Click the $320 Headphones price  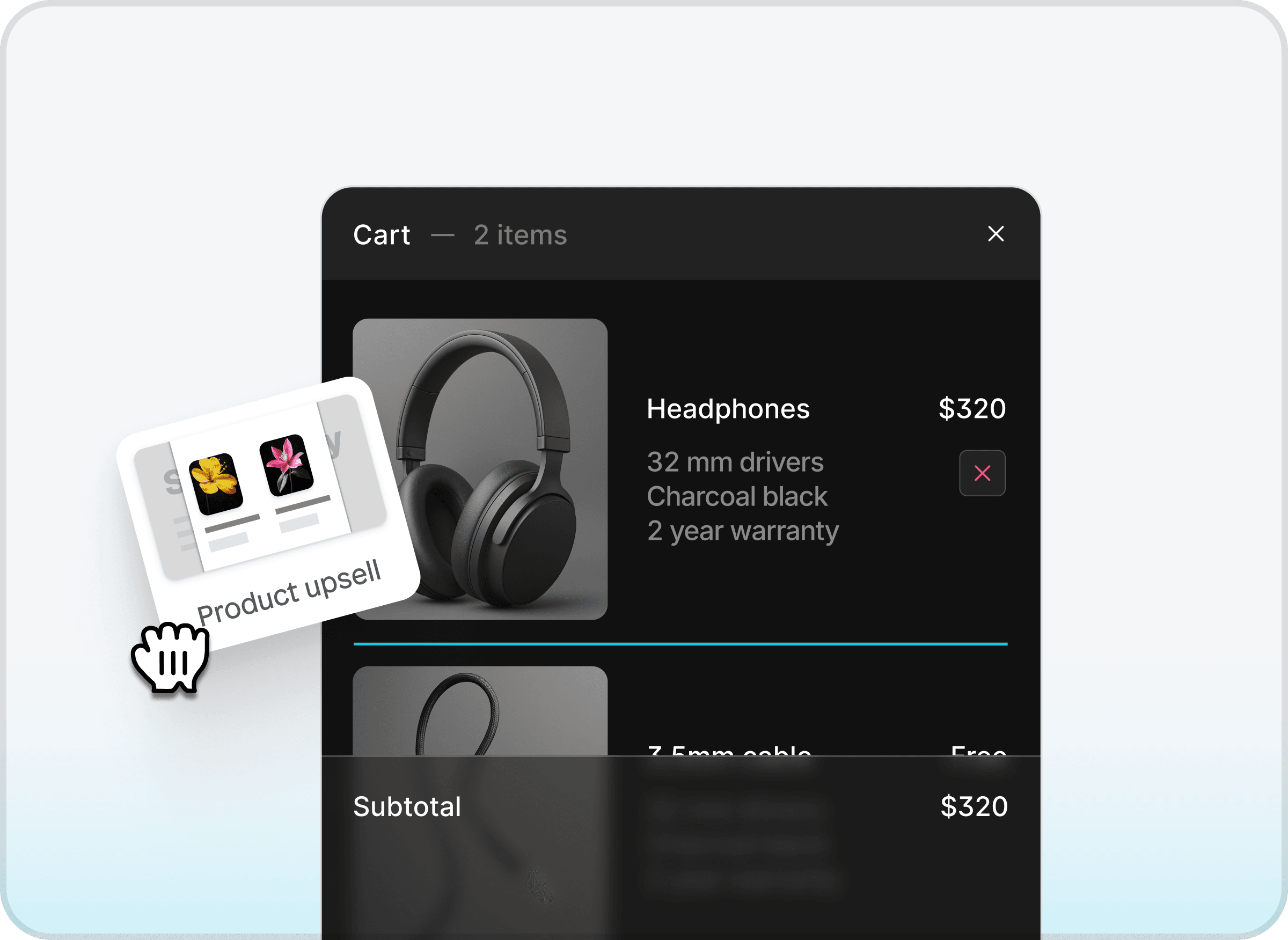click(x=972, y=408)
